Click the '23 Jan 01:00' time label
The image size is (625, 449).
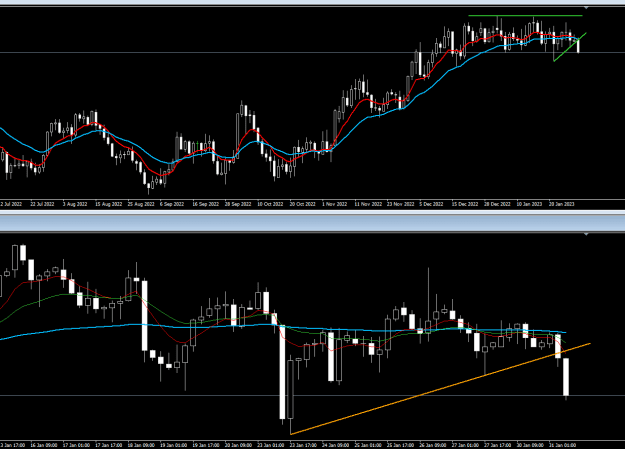pyautogui.click(x=271, y=445)
